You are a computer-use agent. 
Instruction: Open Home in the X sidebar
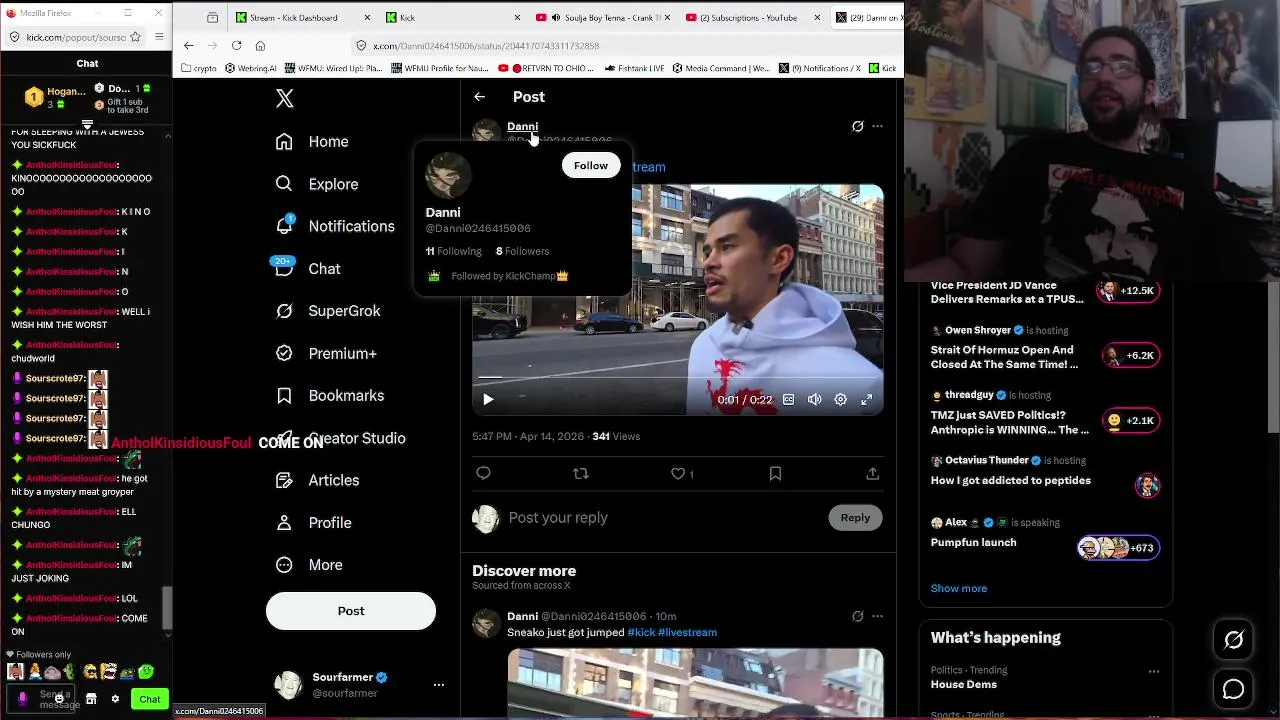point(313,142)
